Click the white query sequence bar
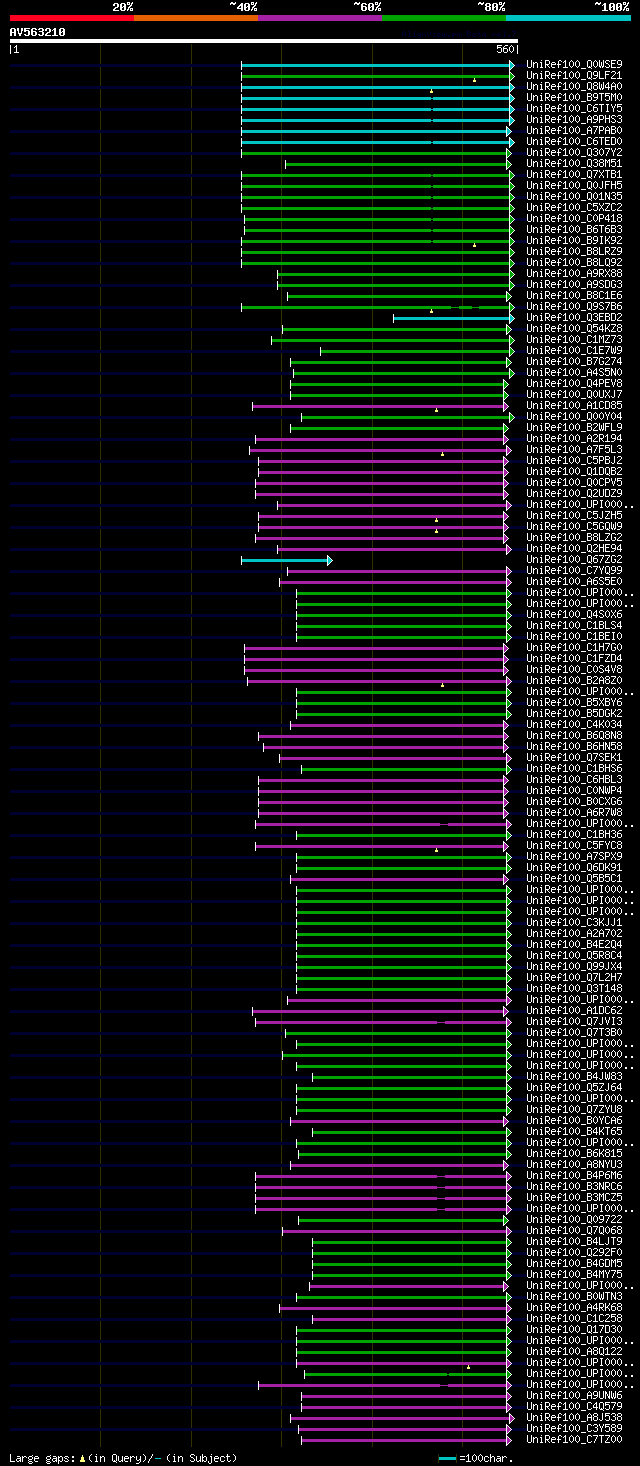The height and width of the screenshot is (1466, 640). pyautogui.click(x=263, y=41)
